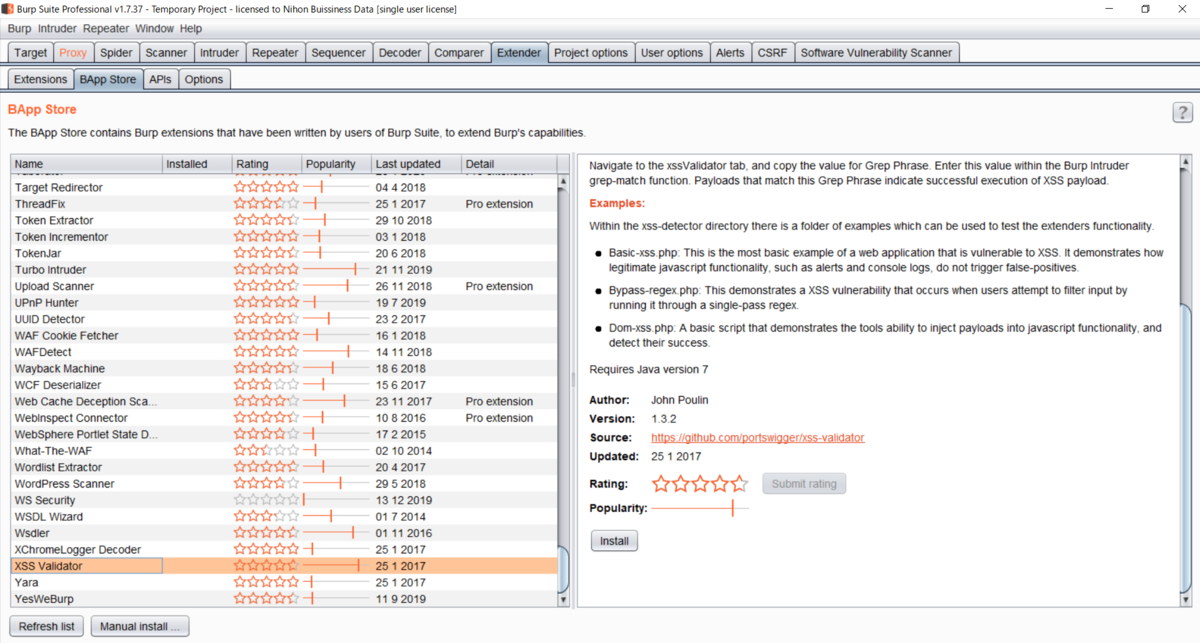Switch to the Proxy tab

(73, 53)
